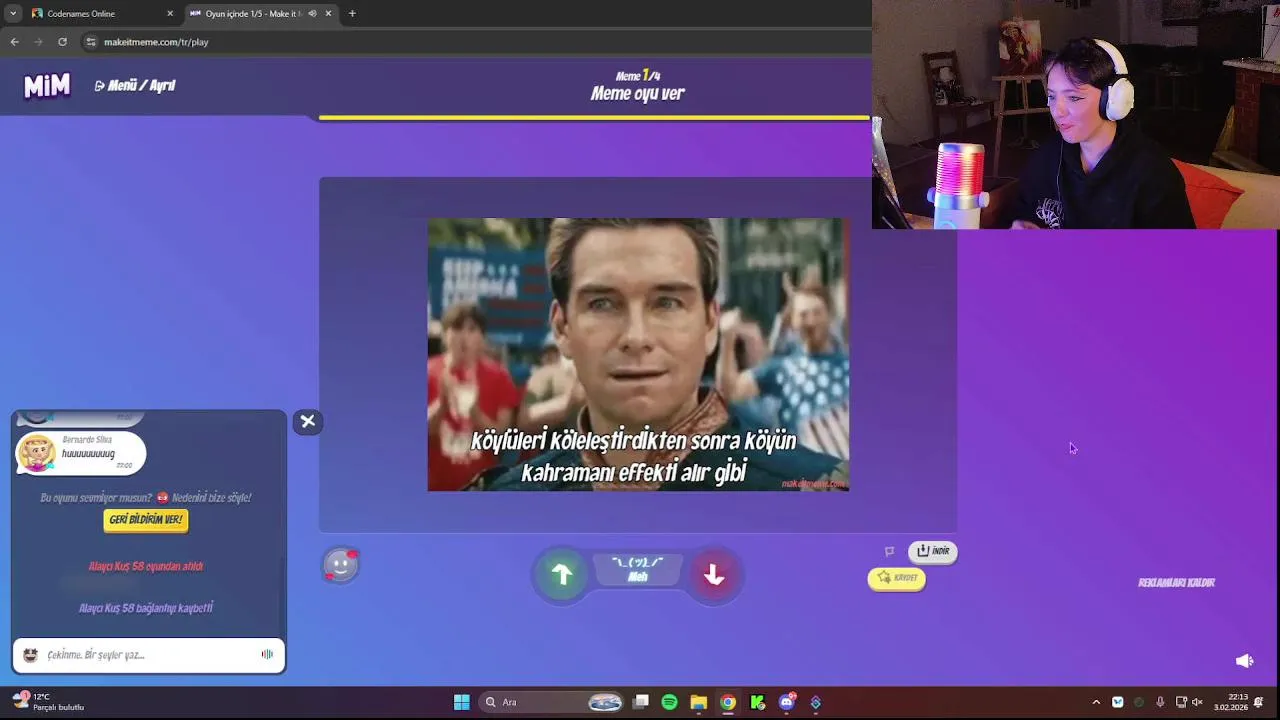The height and width of the screenshot is (720, 1280).
Task: Mute the game sound speaker icon
Action: point(1244,661)
